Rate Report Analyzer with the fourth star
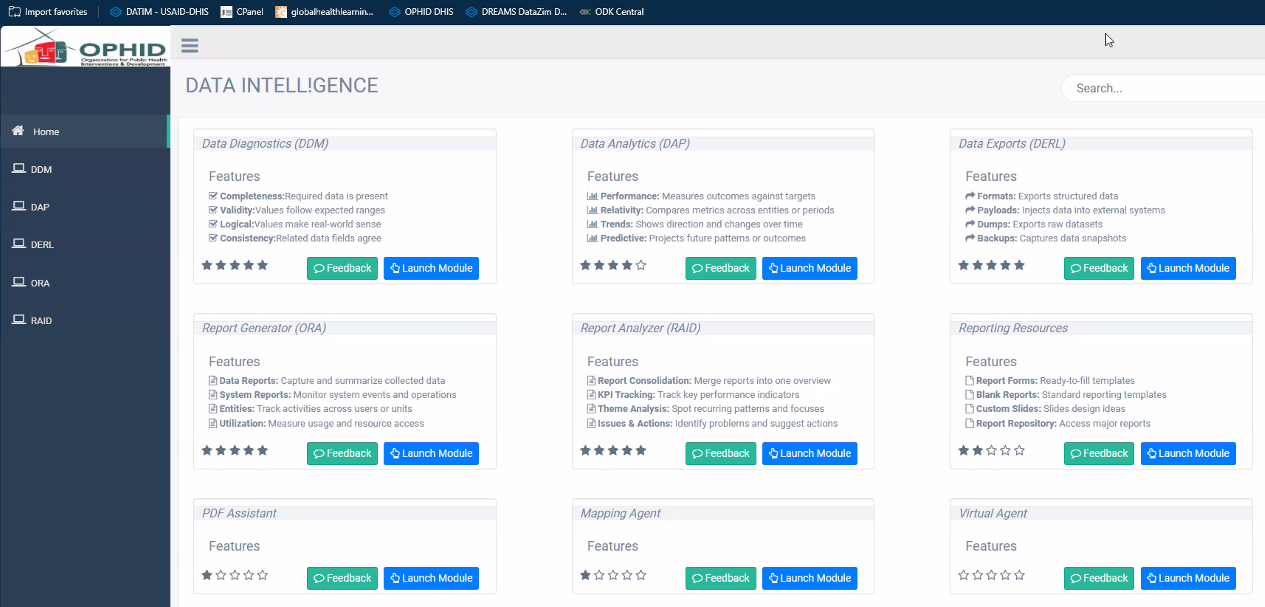Image resolution: width=1265 pixels, height=607 pixels. pos(627,450)
